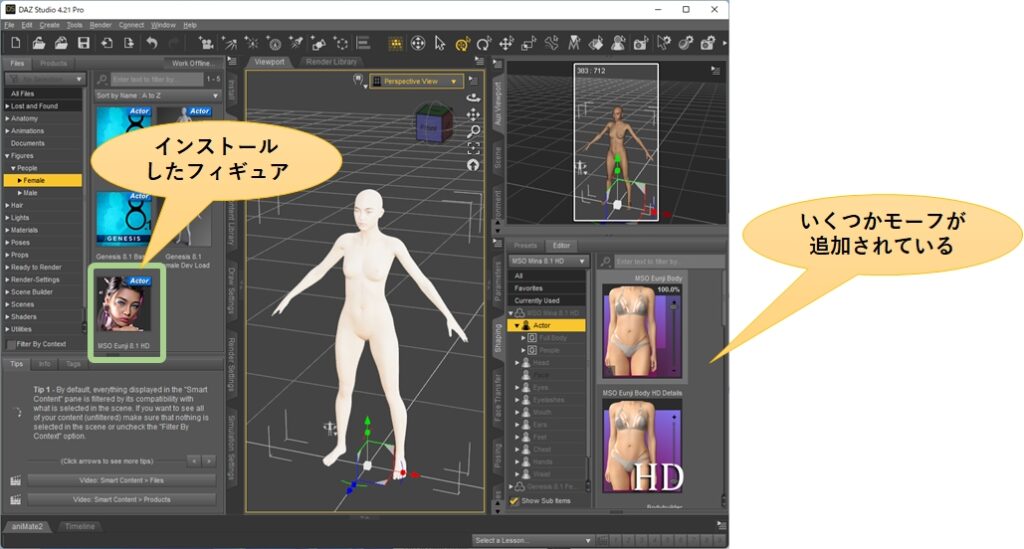Click the Open file folder icon
The width and height of the screenshot is (1024, 549).
coord(38,43)
